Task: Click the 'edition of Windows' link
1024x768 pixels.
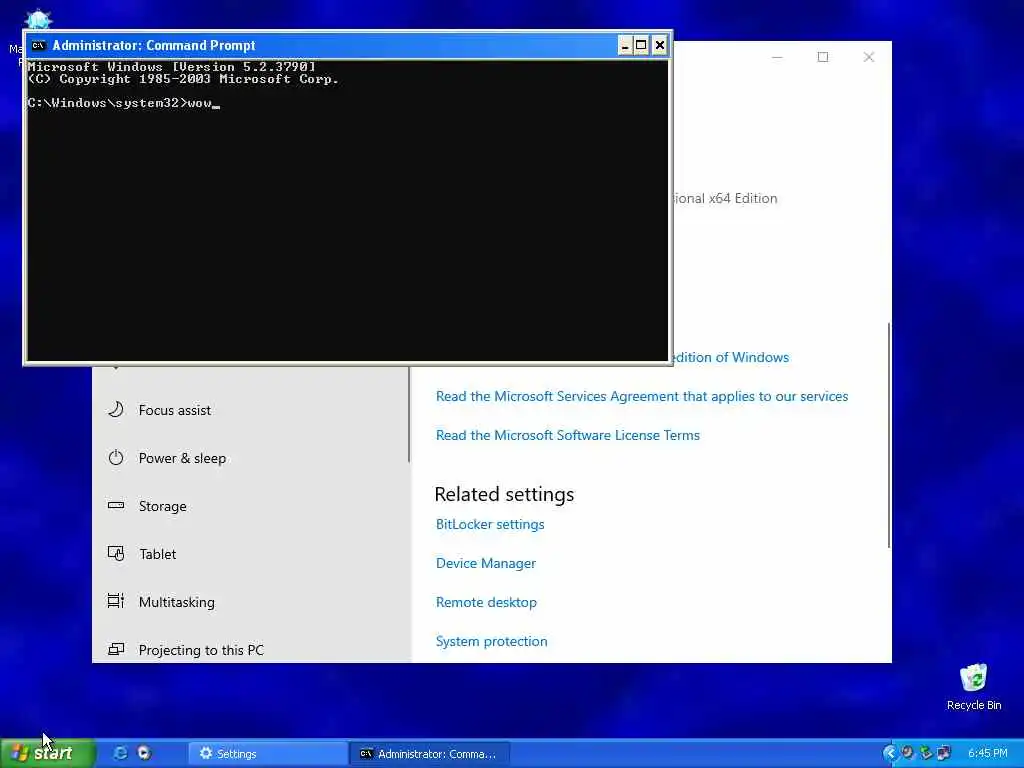Action: tap(730, 357)
